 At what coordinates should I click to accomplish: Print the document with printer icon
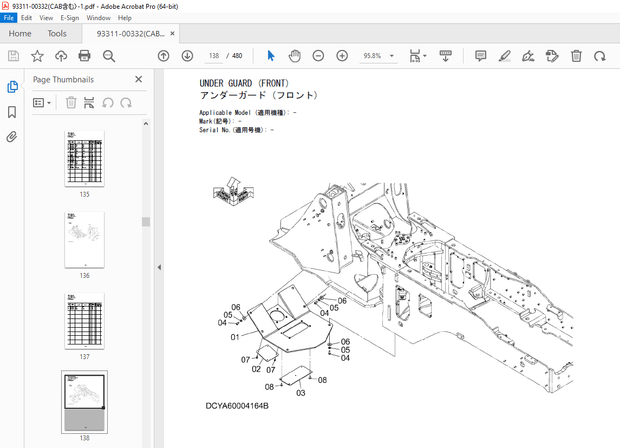tap(85, 56)
